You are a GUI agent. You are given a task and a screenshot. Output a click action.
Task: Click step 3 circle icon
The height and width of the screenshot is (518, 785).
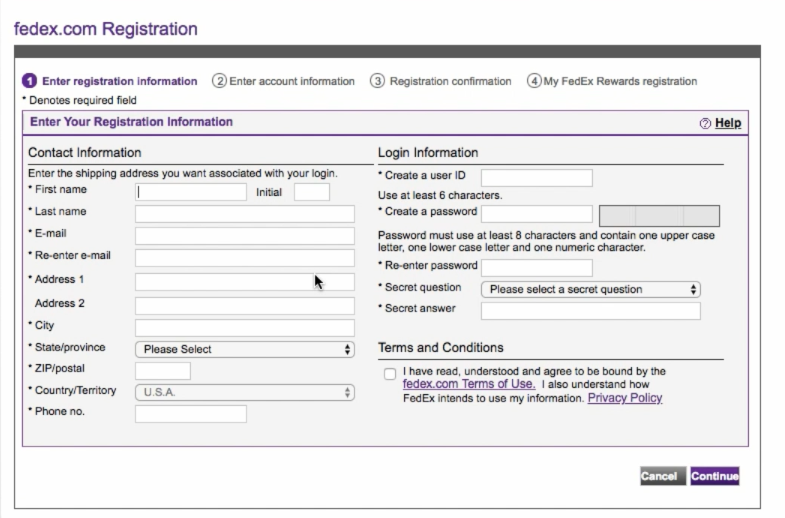pyautogui.click(x=377, y=81)
